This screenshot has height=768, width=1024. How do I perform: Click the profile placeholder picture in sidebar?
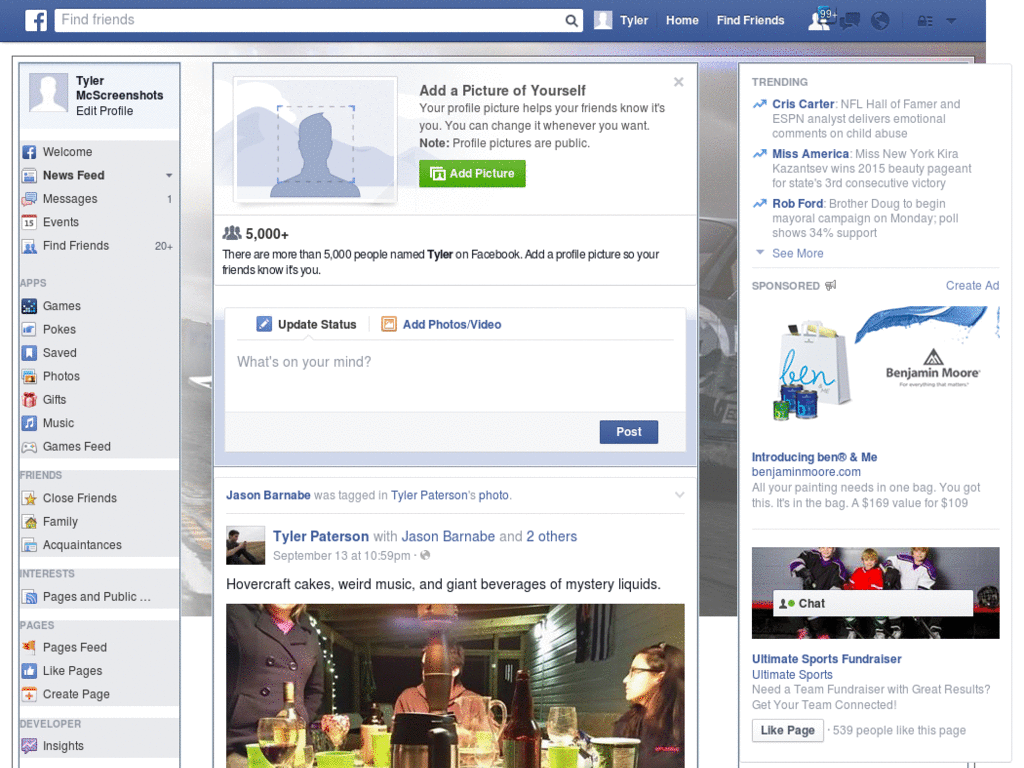point(48,92)
